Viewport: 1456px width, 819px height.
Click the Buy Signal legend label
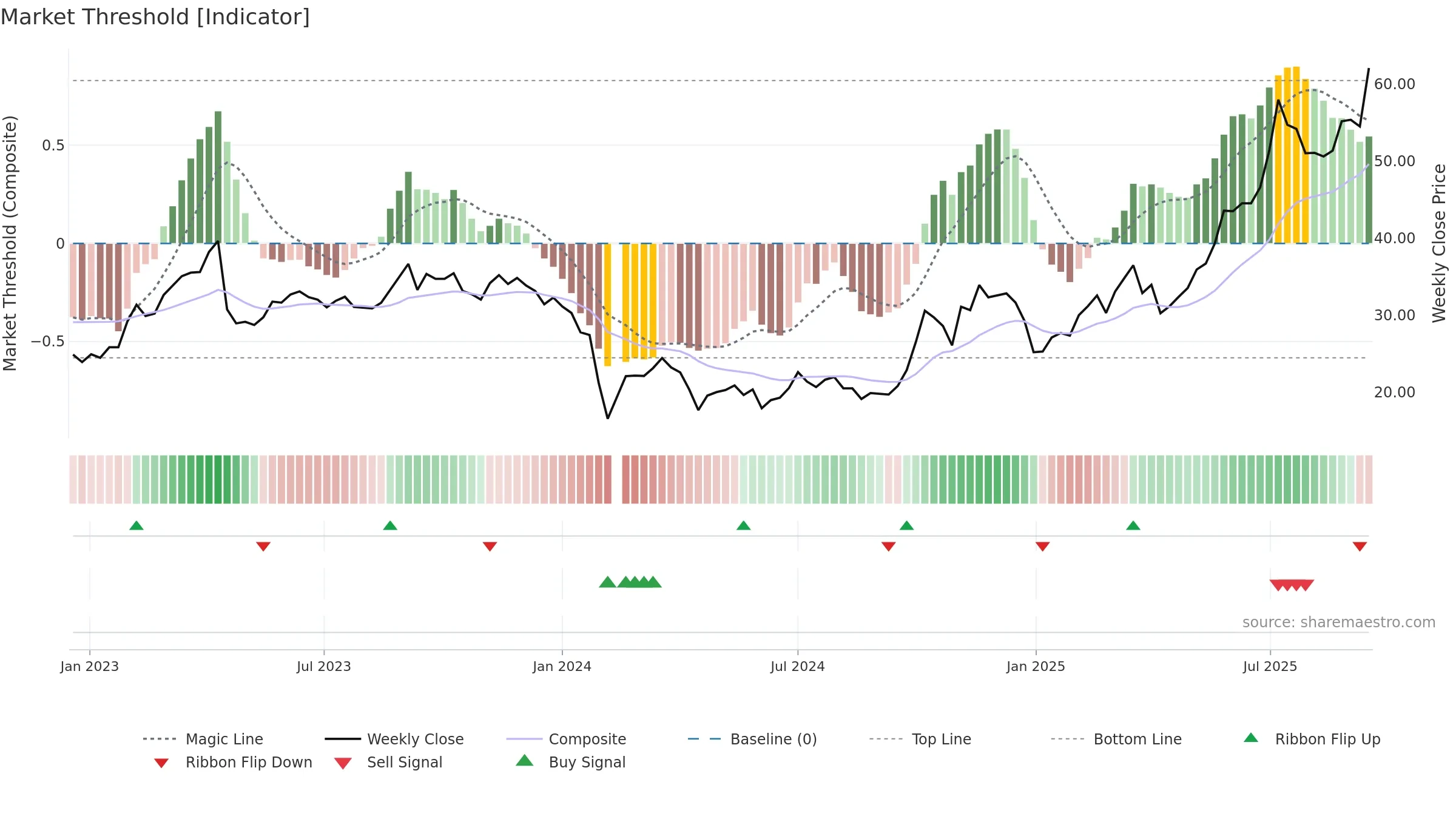(x=587, y=762)
